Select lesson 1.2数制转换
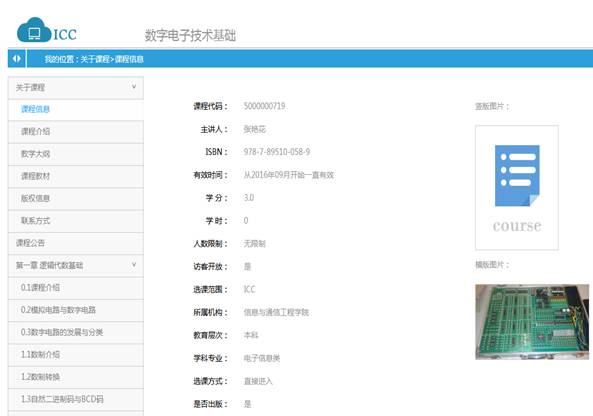 (76, 377)
